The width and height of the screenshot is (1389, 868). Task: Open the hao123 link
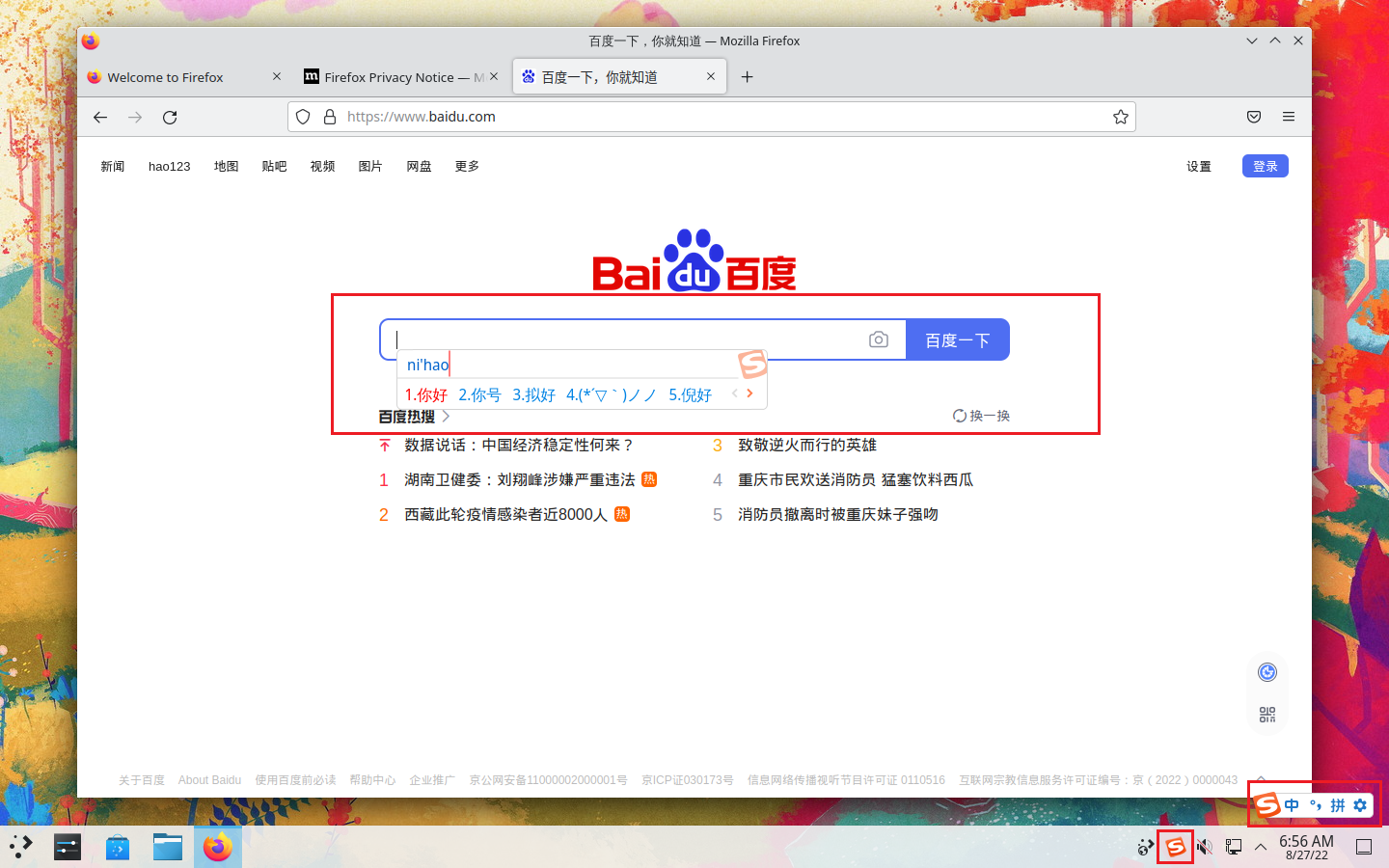(x=170, y=166)
